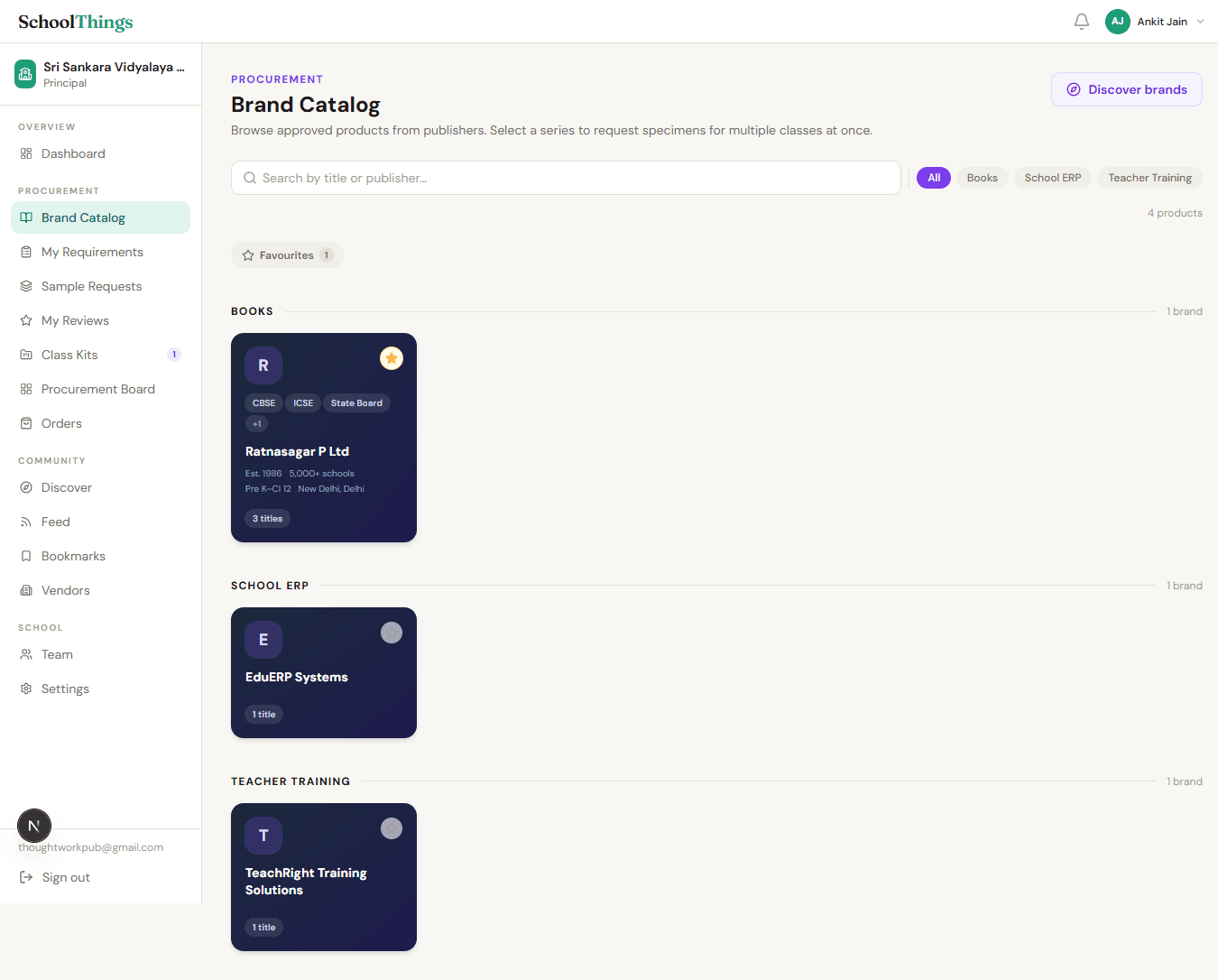This screenshot has width=1218, height=980.
Task: Click the Discover compass icon in the sidebar
Action: 26,487
